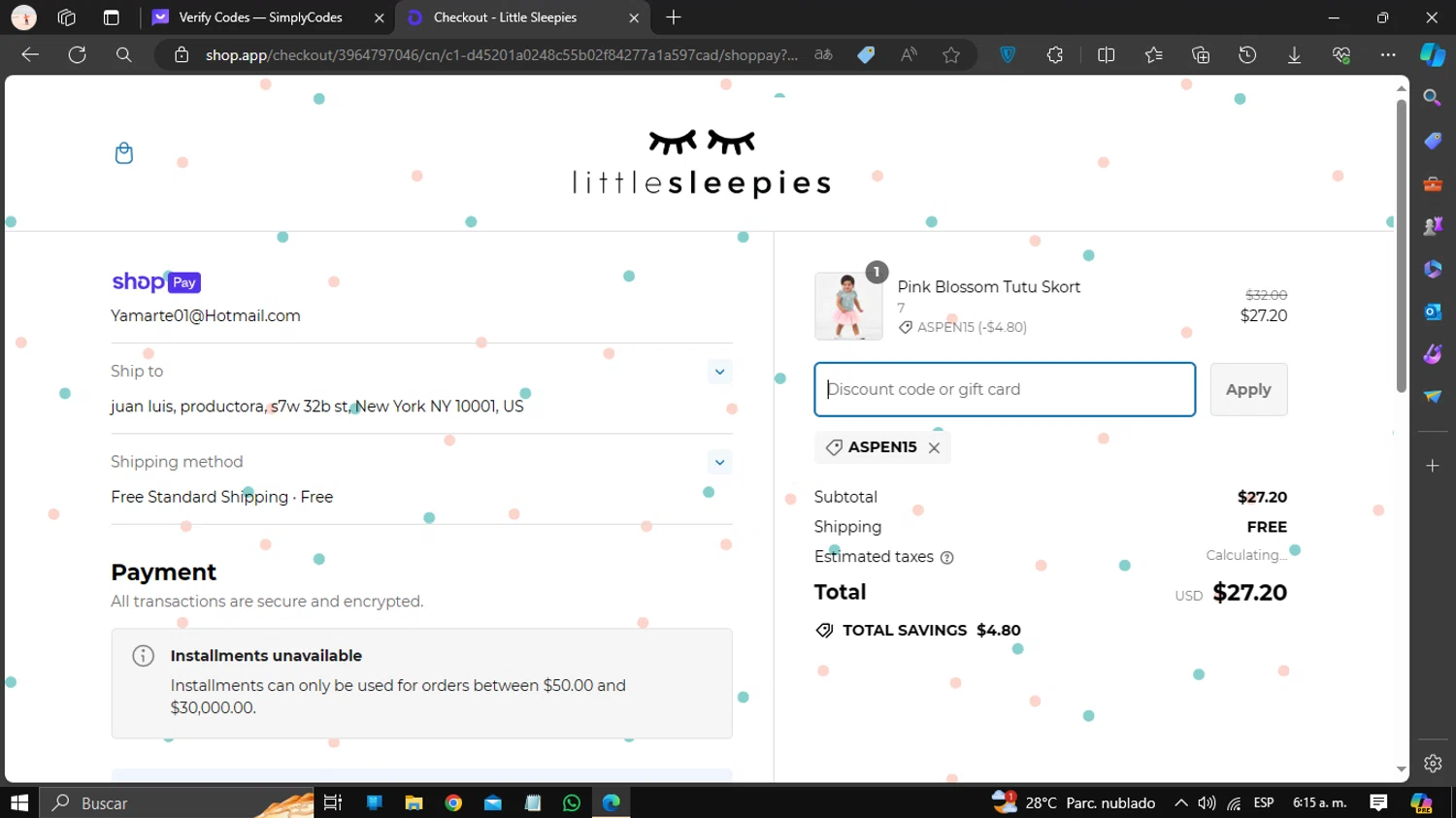Click the Little Sleepies logo

pos(702,163)
